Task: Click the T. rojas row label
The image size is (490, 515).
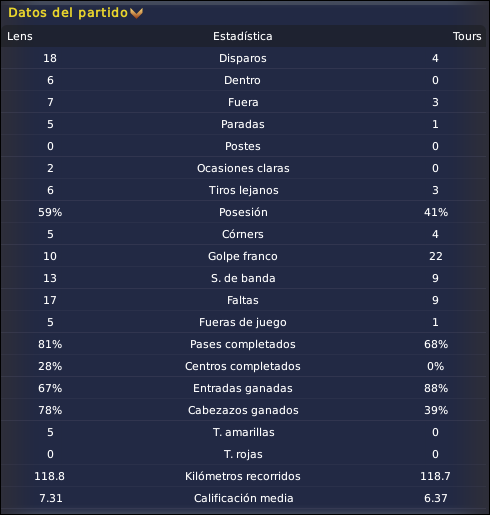Action: point(243,454)
